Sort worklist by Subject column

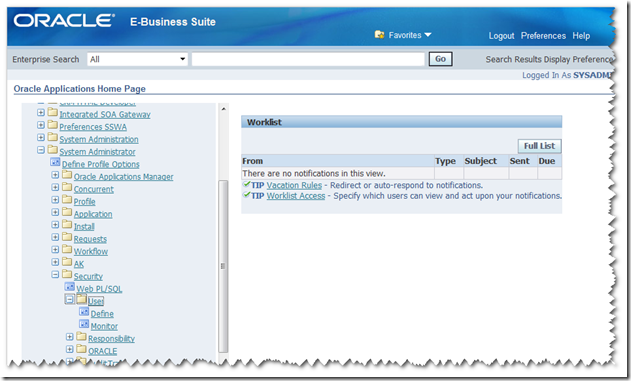coord(480,161)
